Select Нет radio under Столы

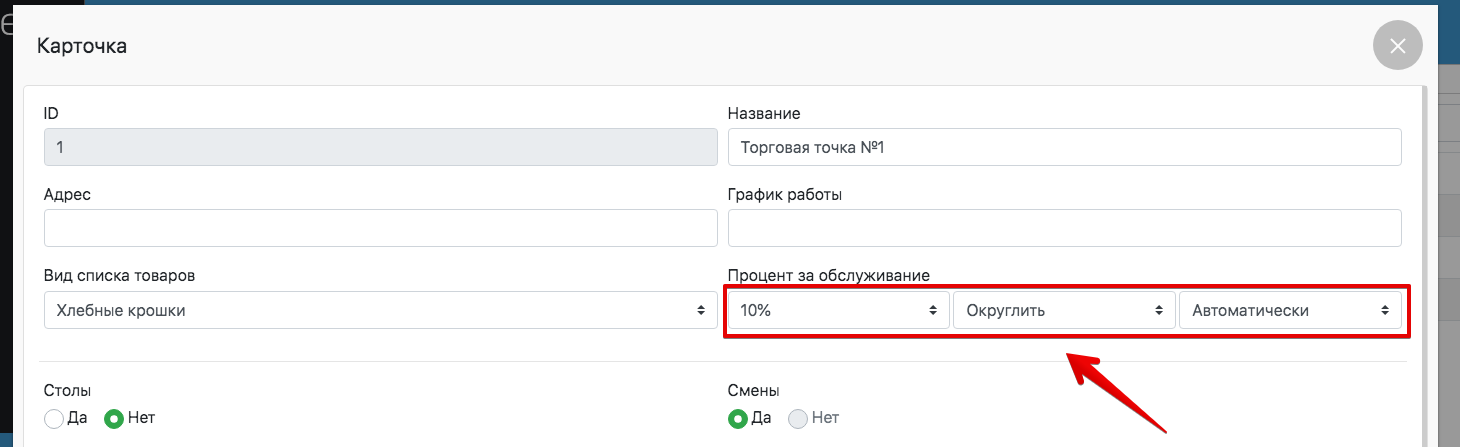114,419
